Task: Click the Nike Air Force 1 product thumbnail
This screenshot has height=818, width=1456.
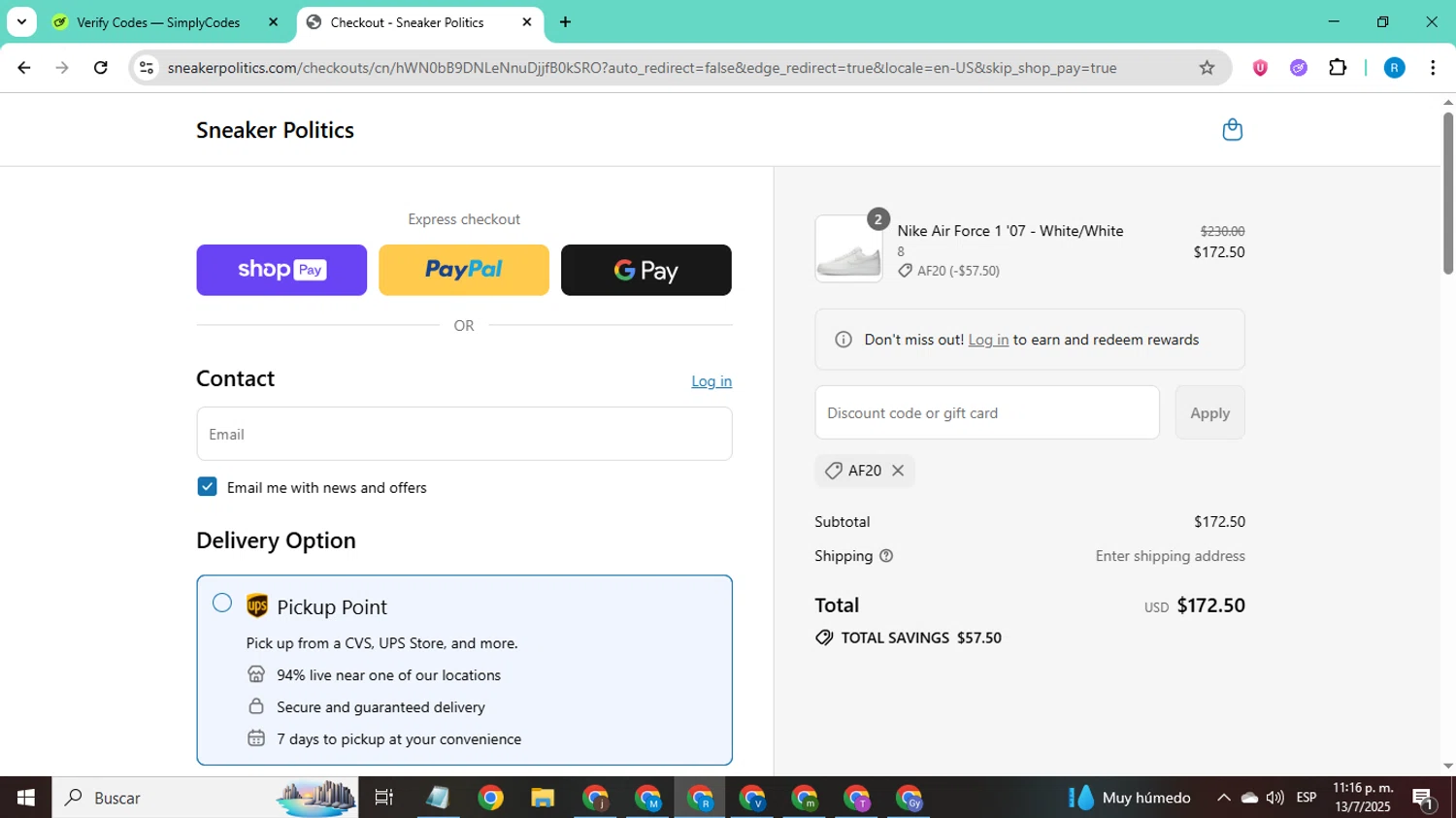Action: tap(848, 249)
